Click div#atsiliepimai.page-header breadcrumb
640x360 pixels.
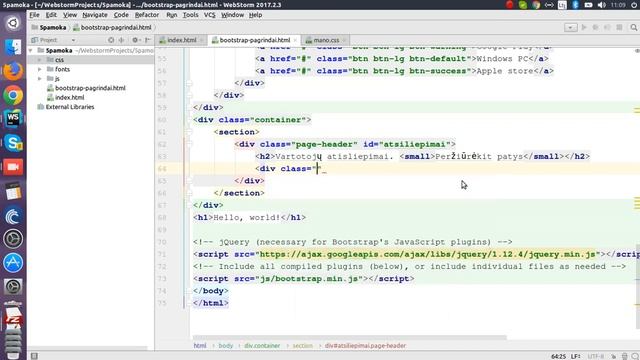click(365, 346)
